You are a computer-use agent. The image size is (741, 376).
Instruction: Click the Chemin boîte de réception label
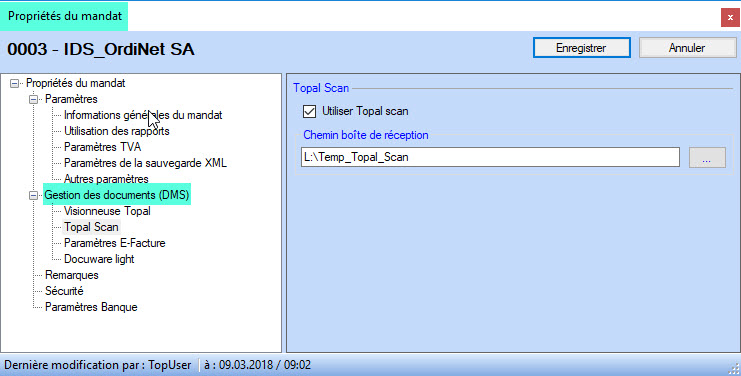[366, 135]
